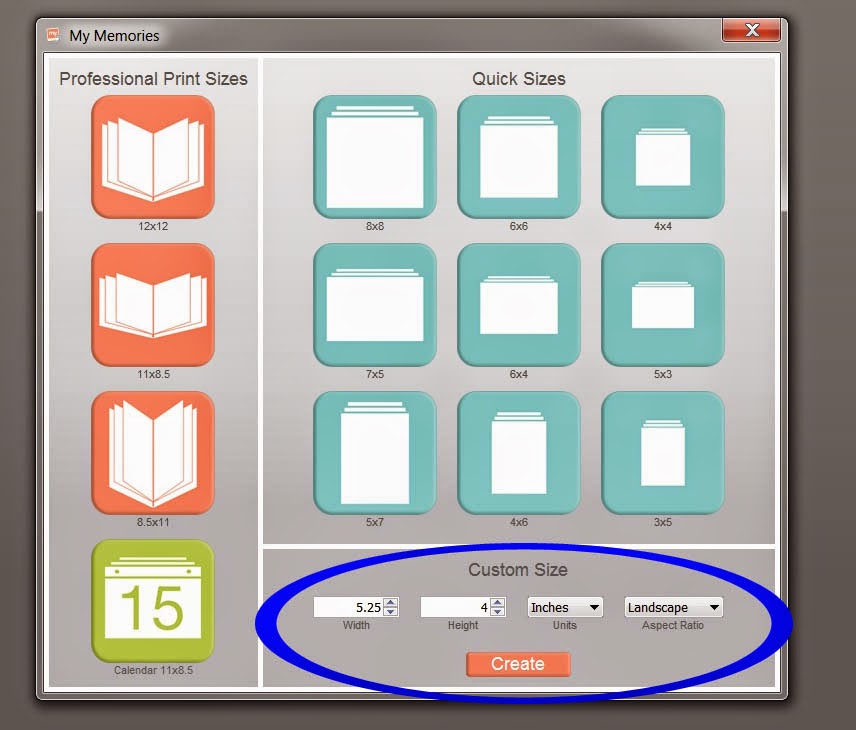856x730 pixels.
Task: Open the Calendar 11x8.5 template icon
Action: [153, 601]
